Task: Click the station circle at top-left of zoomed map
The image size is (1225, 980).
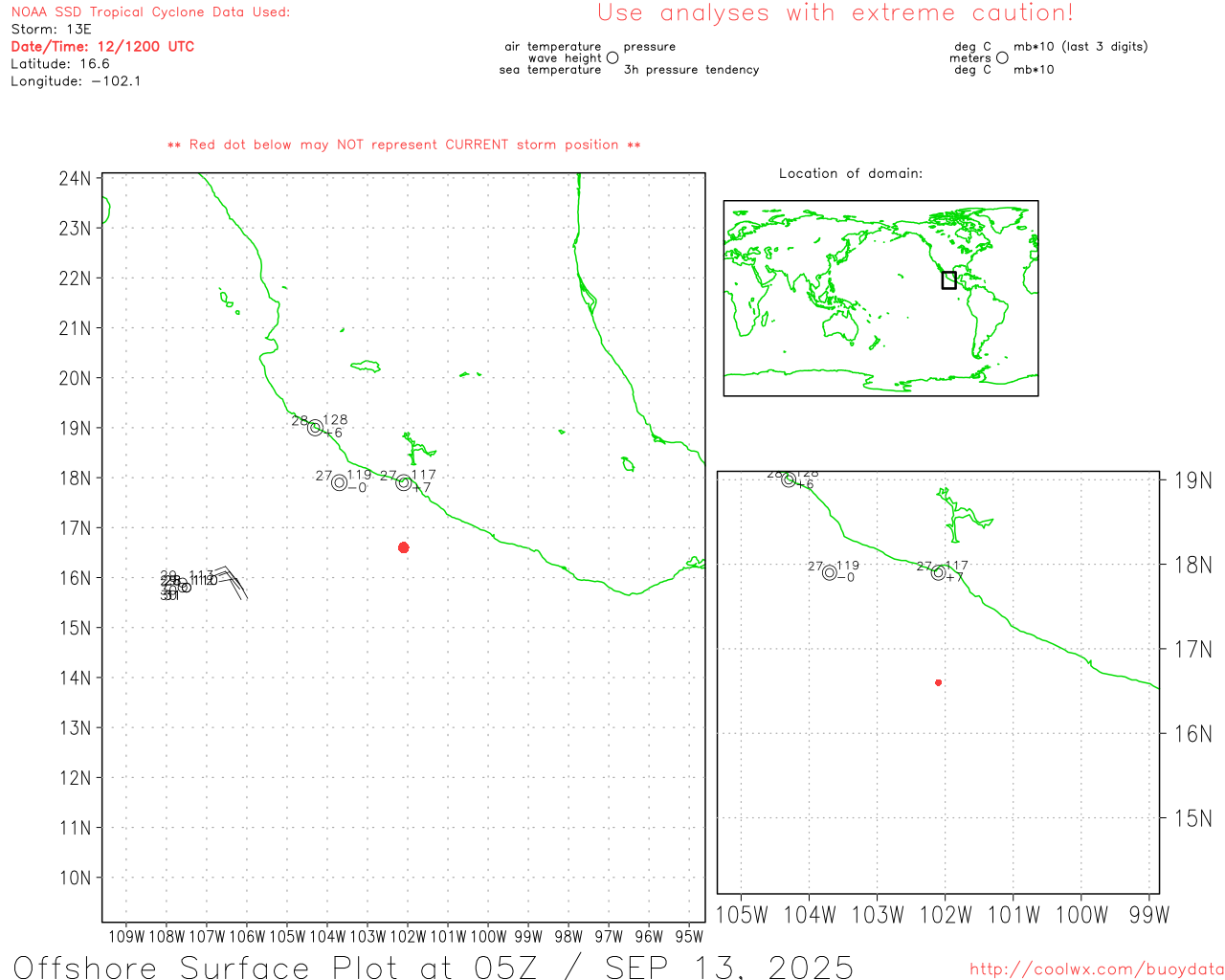Action: 789,479
